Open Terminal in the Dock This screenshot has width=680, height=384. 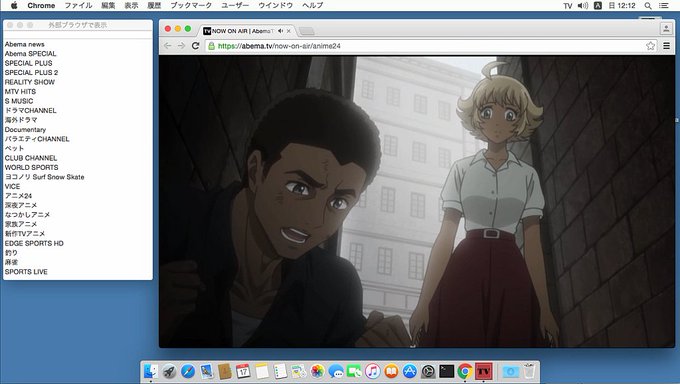[x=446, y=371]
